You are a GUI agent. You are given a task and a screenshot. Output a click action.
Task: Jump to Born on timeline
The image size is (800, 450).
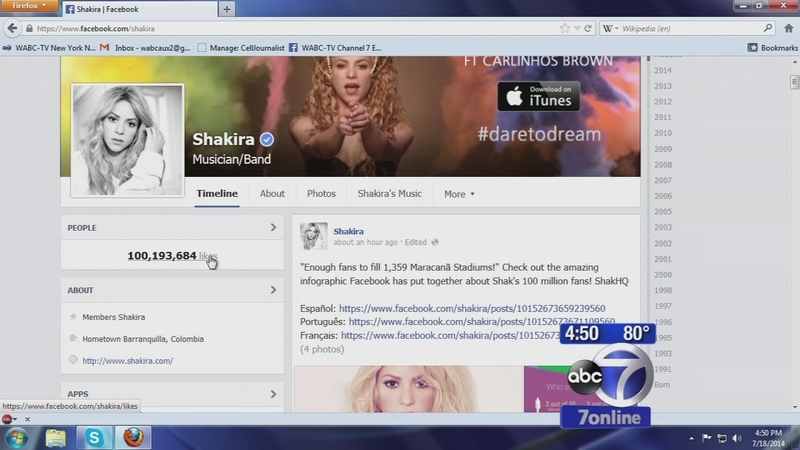point(662,385)
